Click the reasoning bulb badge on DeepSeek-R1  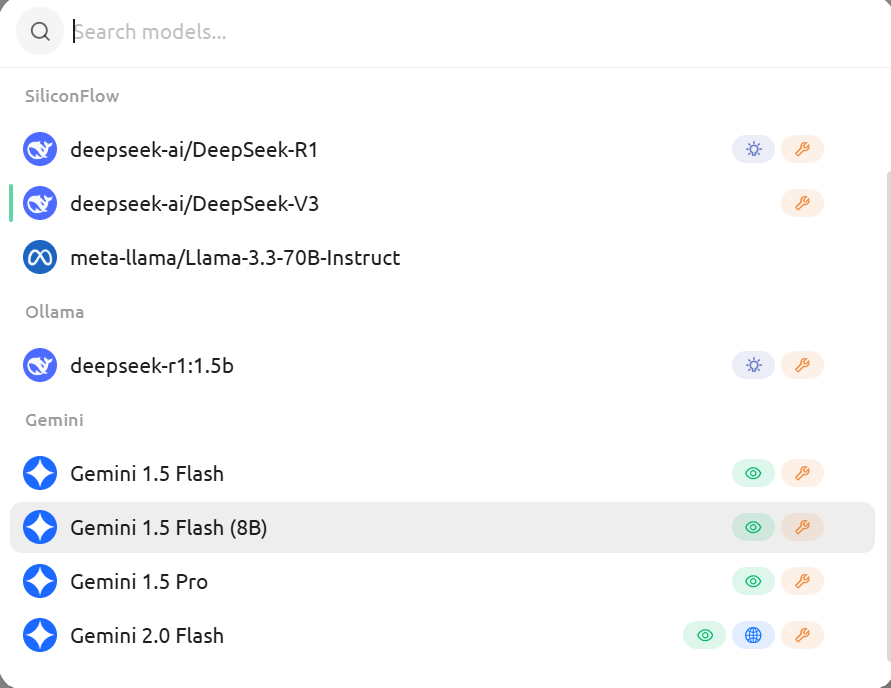pyautogui.click(x=753, y=149)
